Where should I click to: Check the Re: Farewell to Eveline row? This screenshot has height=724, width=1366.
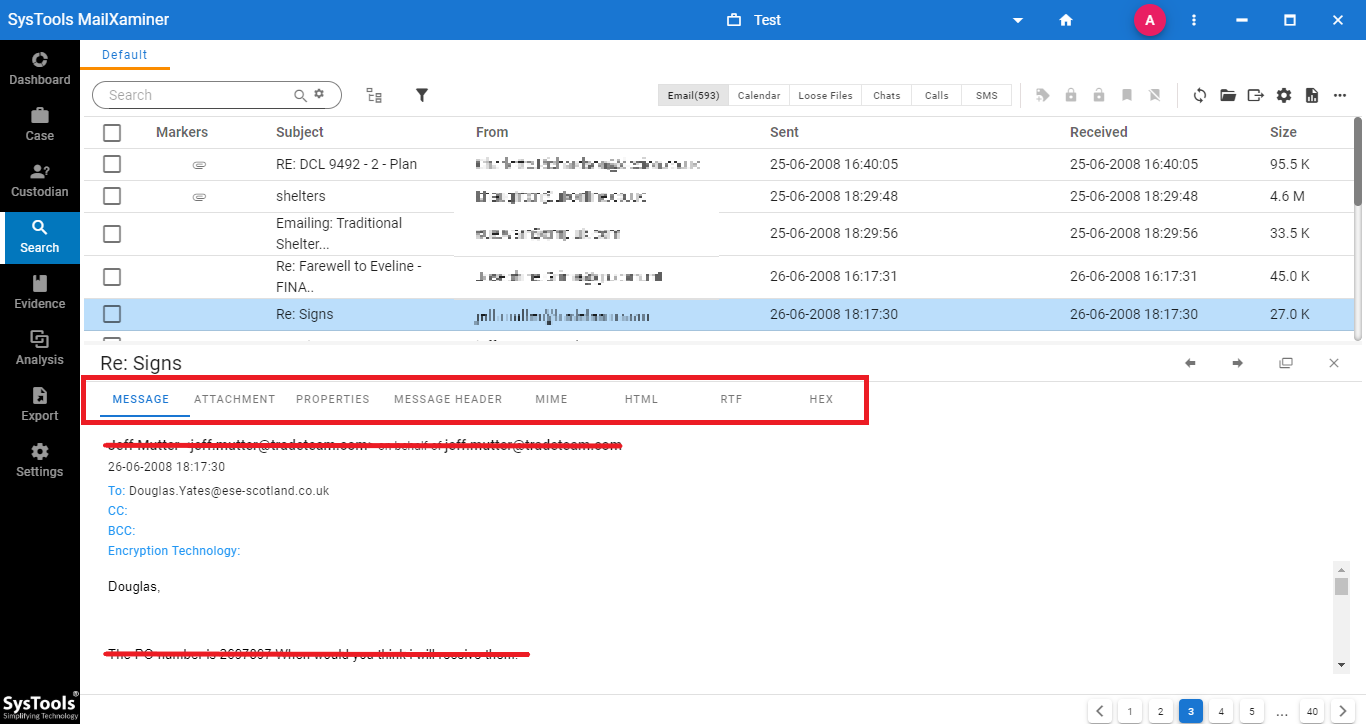click(x=112, y=276)
